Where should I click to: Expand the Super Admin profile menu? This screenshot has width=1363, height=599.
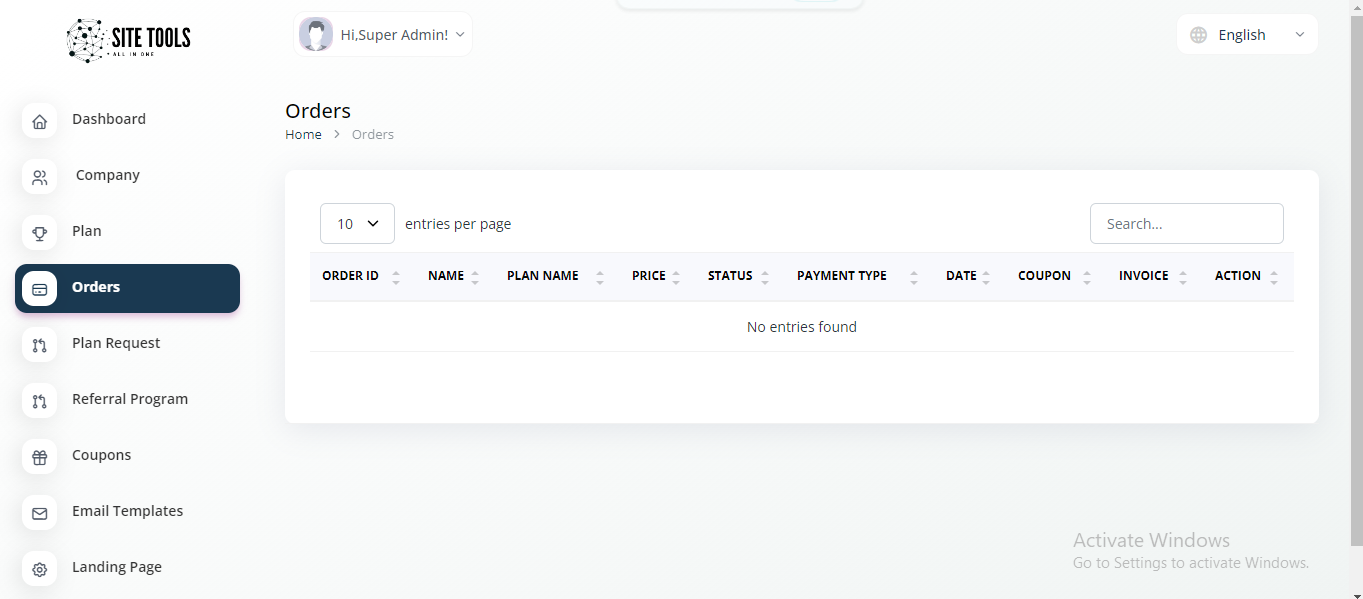coord(383,35)
